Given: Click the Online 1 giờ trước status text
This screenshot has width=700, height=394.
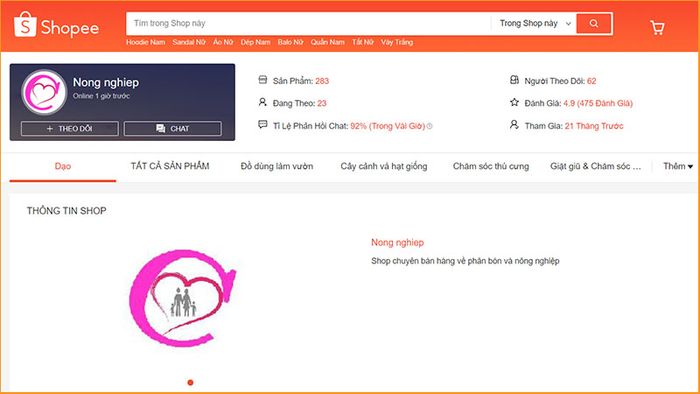Looking at the screenshot, I should pos(101,96).
